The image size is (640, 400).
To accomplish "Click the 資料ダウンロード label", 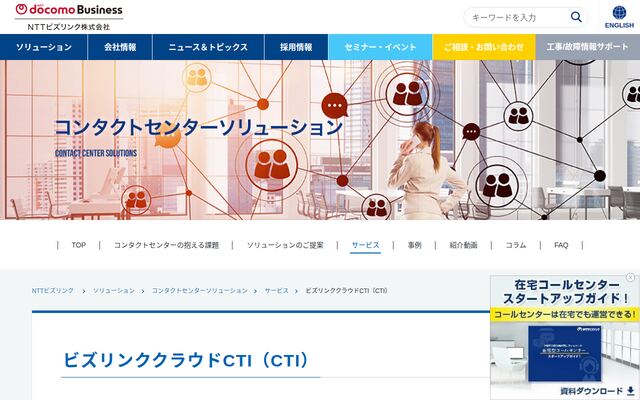I will click(x=591, y=391).
